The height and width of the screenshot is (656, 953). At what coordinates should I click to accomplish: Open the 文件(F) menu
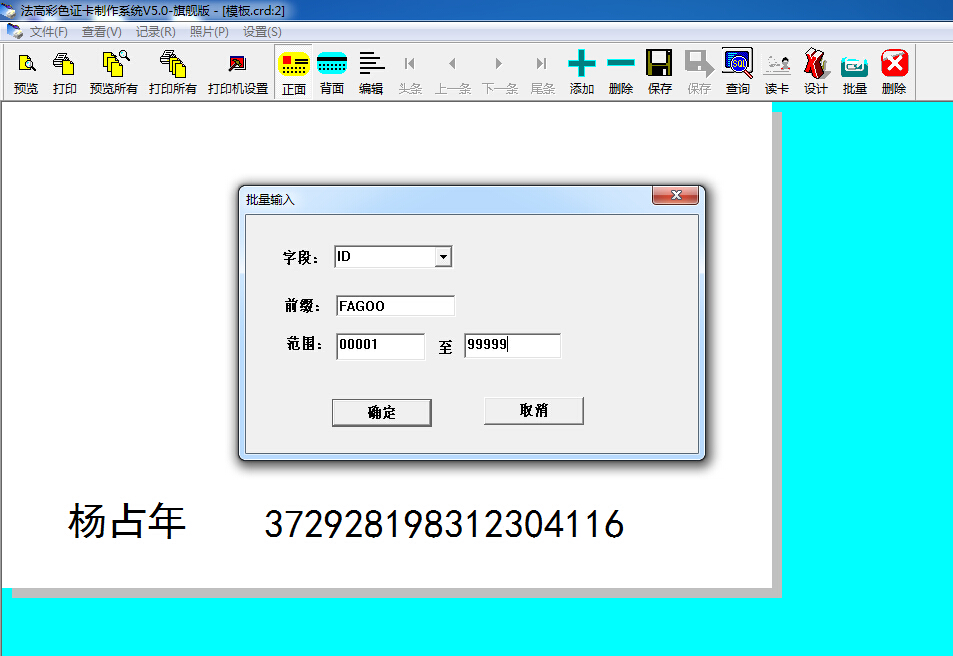click(x=49, y=32)
